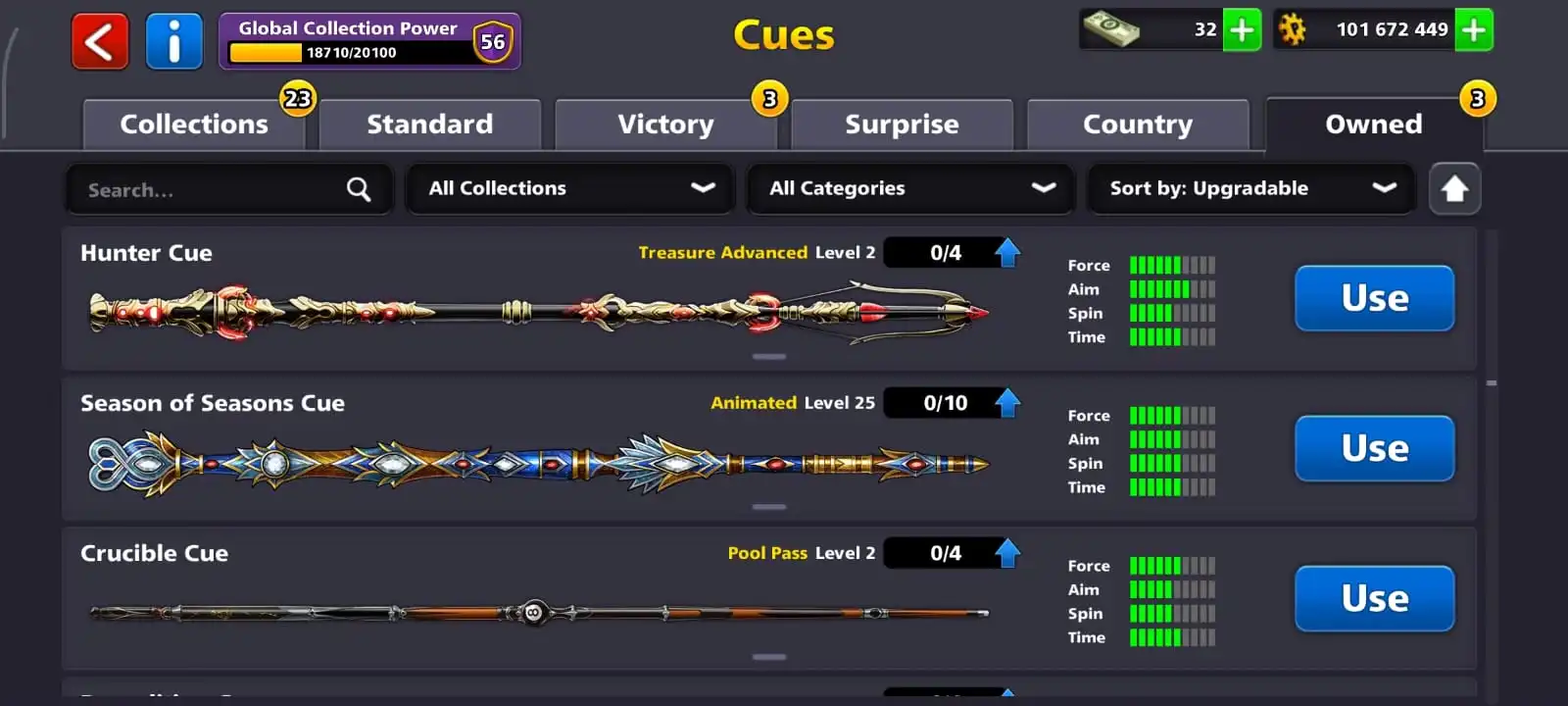Screen dimensions: 1568x706
Task: Add cash with the green plus
Action: point(1242,30)
